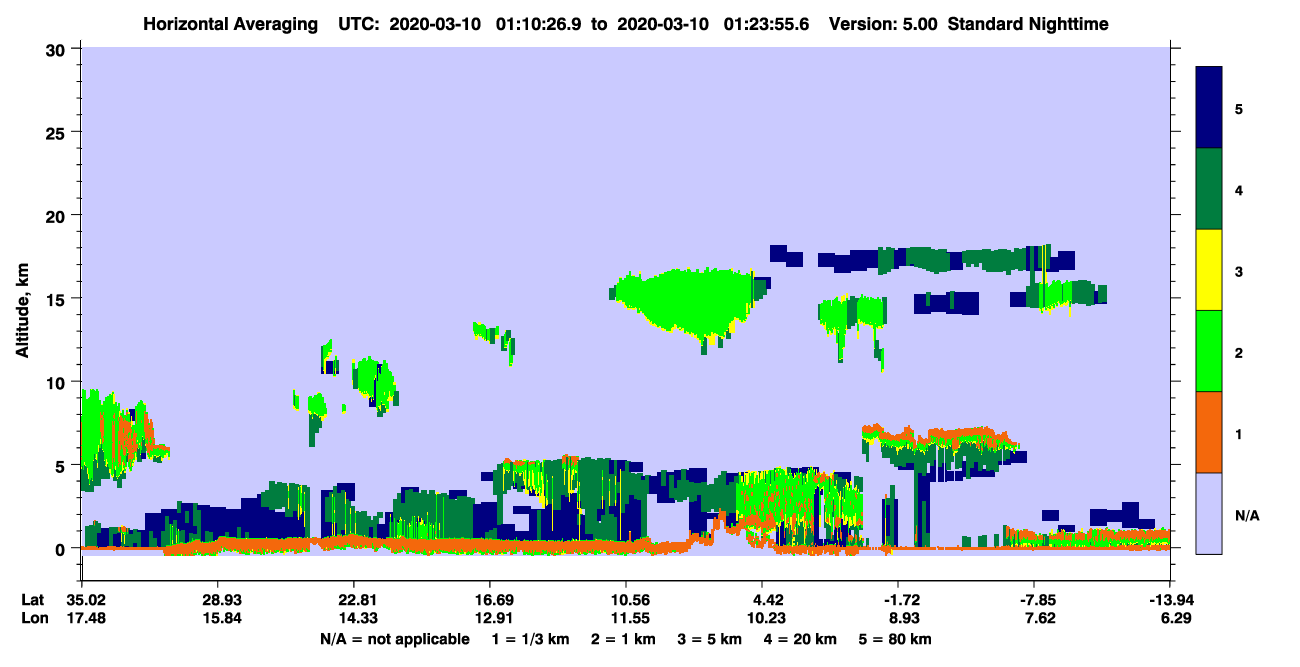The width and height of the screenshot is (1300, 667).
Task: Click the Altitude, km axis title
Action: (x=22, y=298)
